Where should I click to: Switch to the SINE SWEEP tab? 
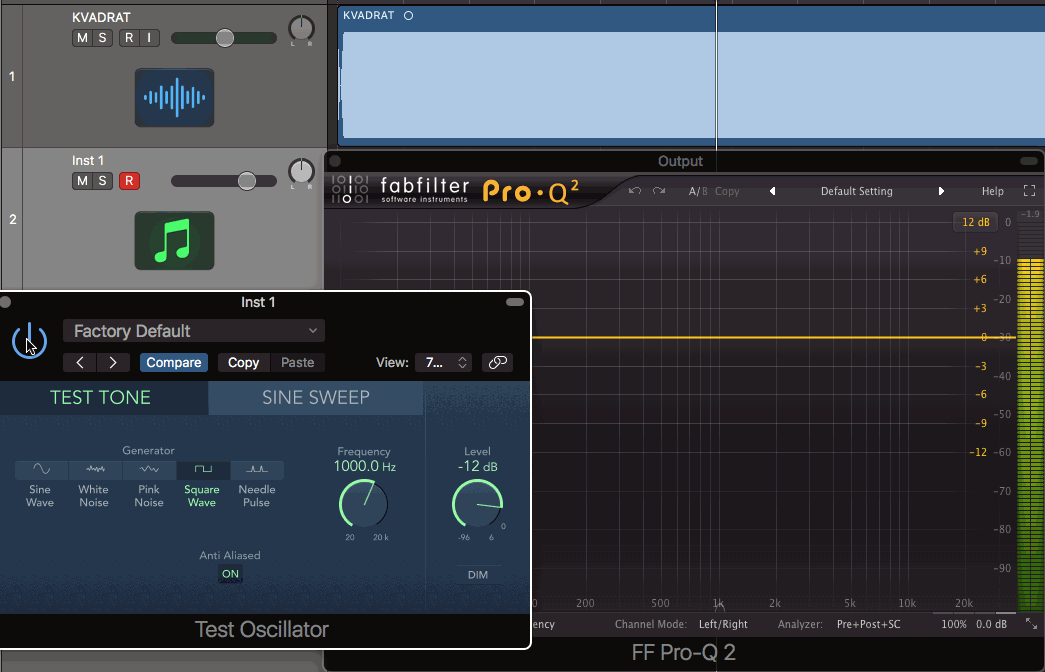click(316, 397)
